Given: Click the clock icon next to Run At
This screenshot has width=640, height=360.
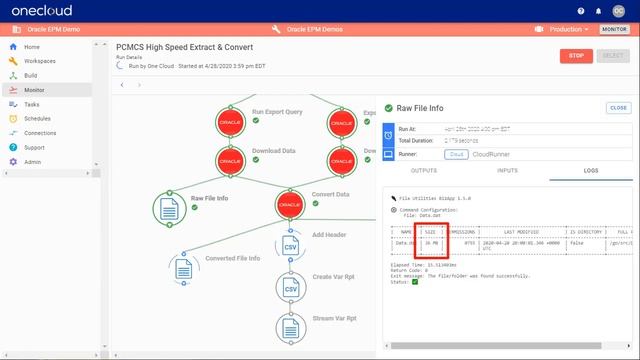Looking at the screenshot, I should [388, 135].
